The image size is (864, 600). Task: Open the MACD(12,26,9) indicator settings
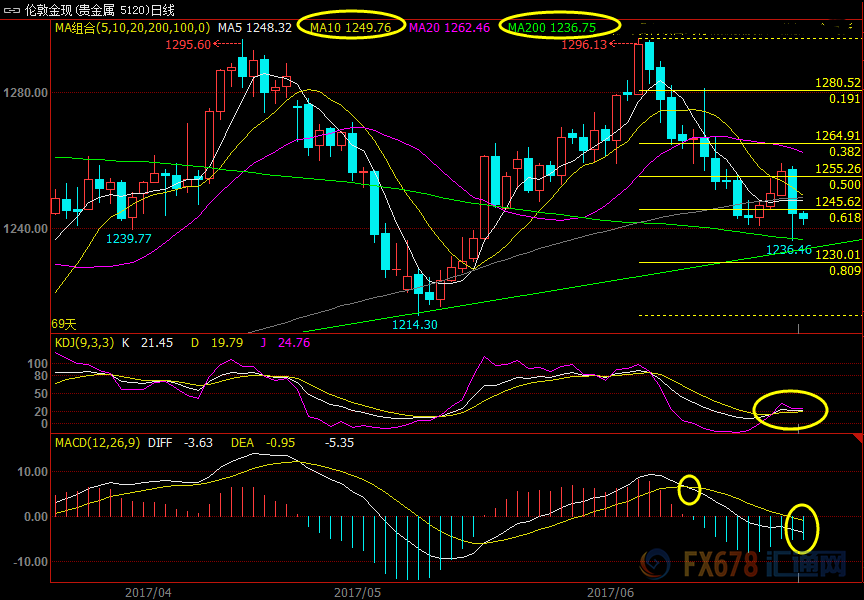click(97, 441)
